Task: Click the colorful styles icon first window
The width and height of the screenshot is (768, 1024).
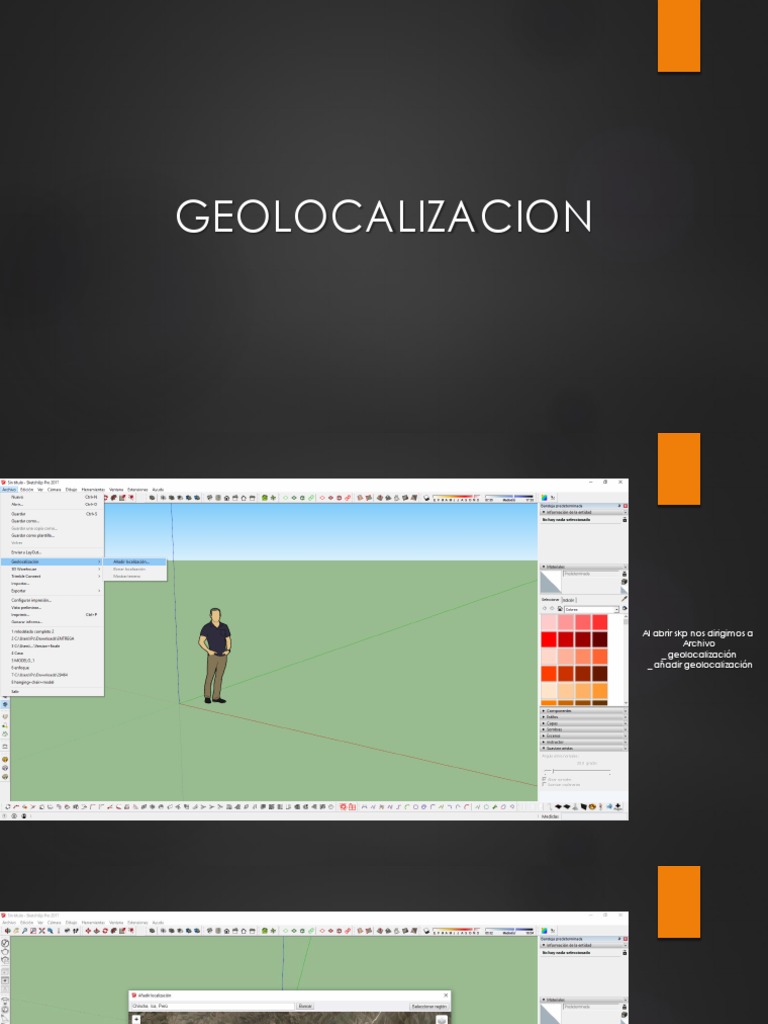Action: (544, 498)
